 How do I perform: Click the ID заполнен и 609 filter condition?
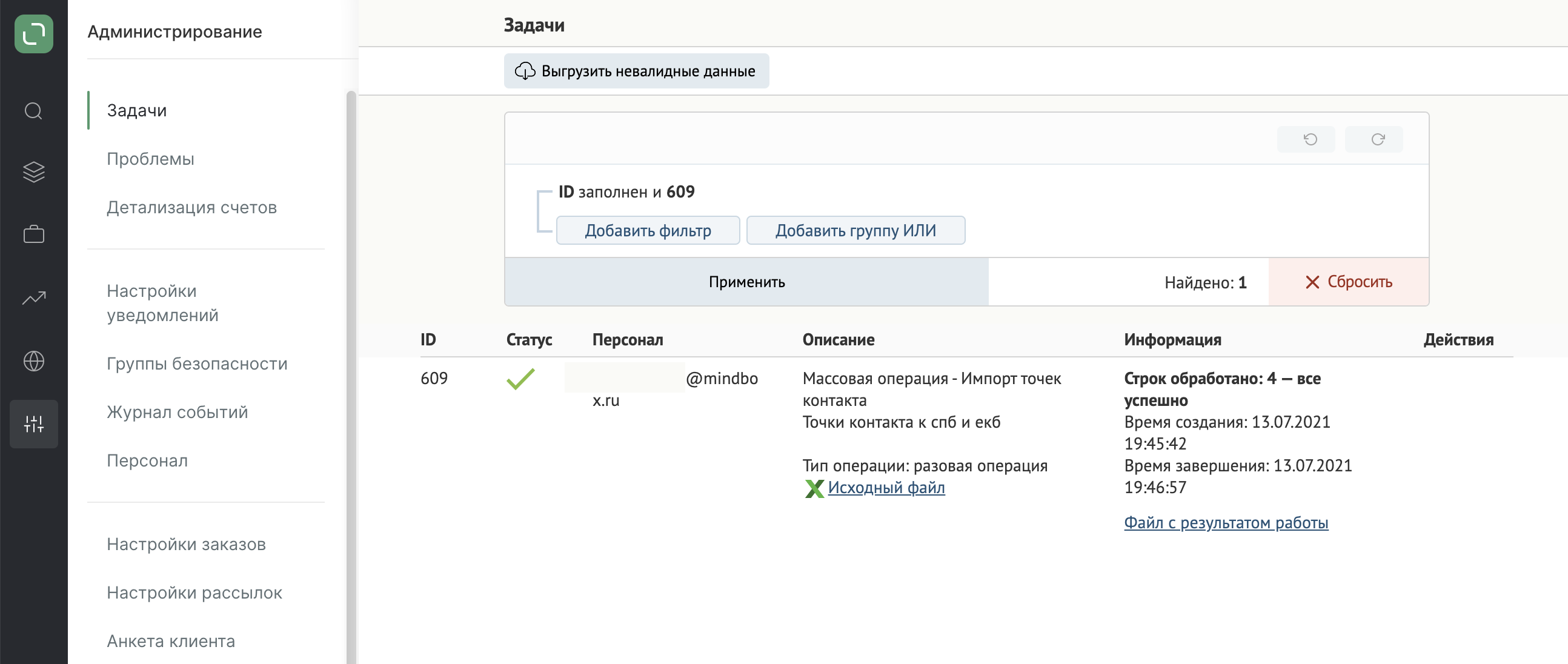[x=626, y=191]
